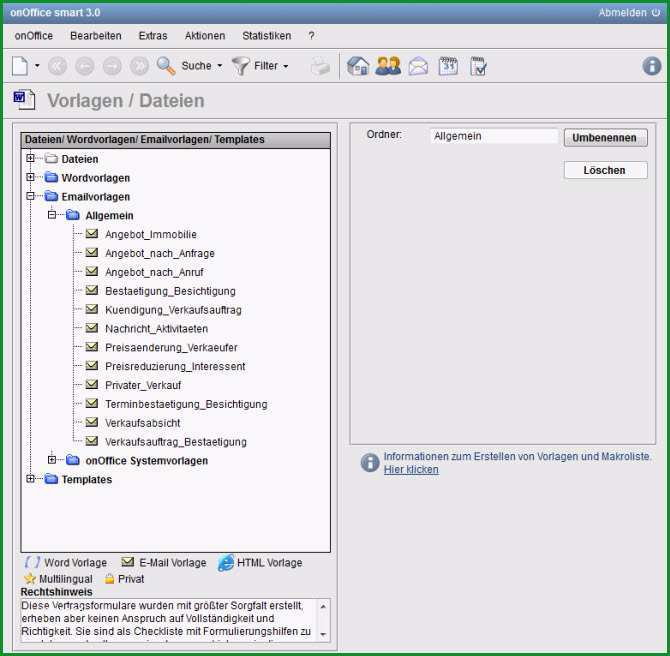Screen dimensions: 670x656
Task: Click info icon beside Informationen text
Action: pos(370,462)
